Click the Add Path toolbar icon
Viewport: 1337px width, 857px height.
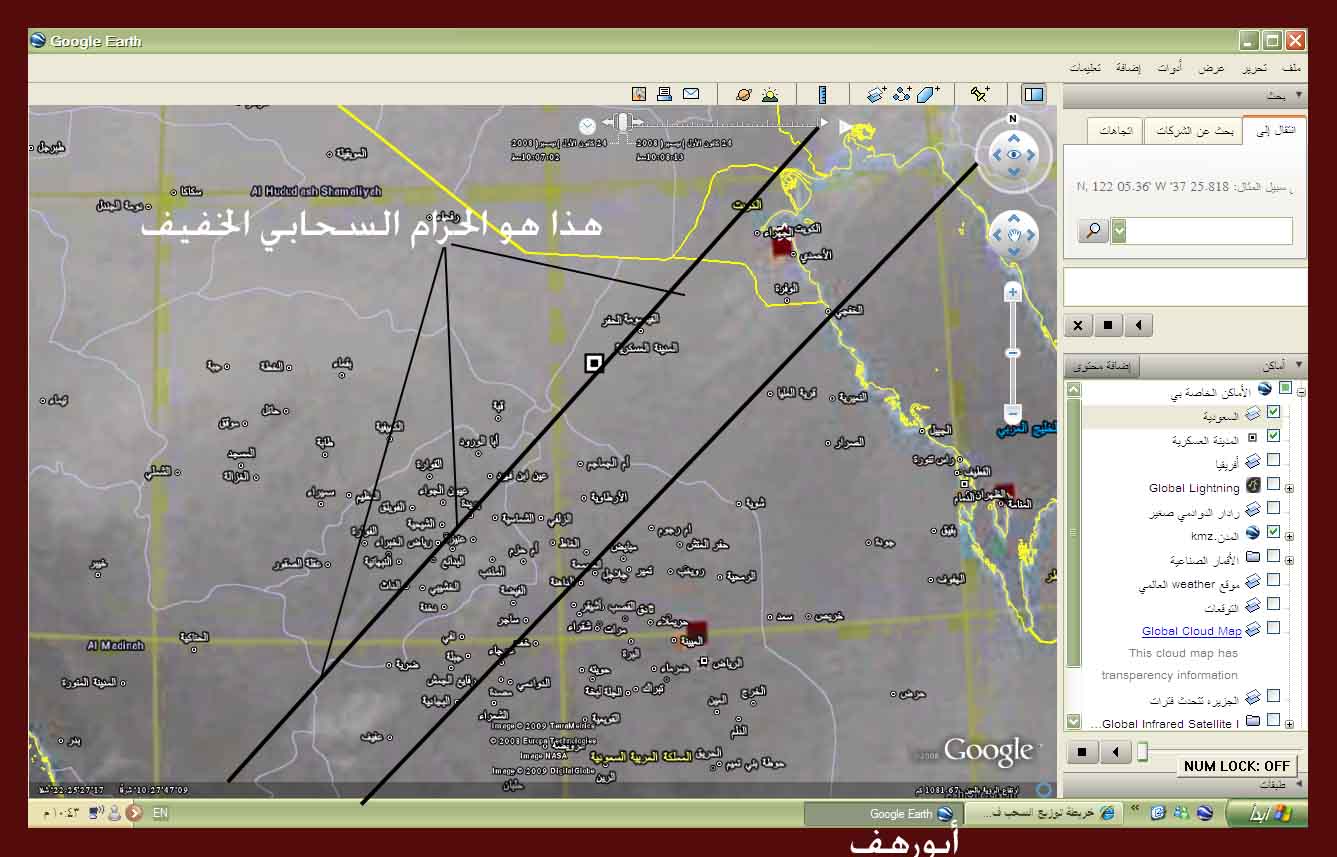tap(903, 94)
